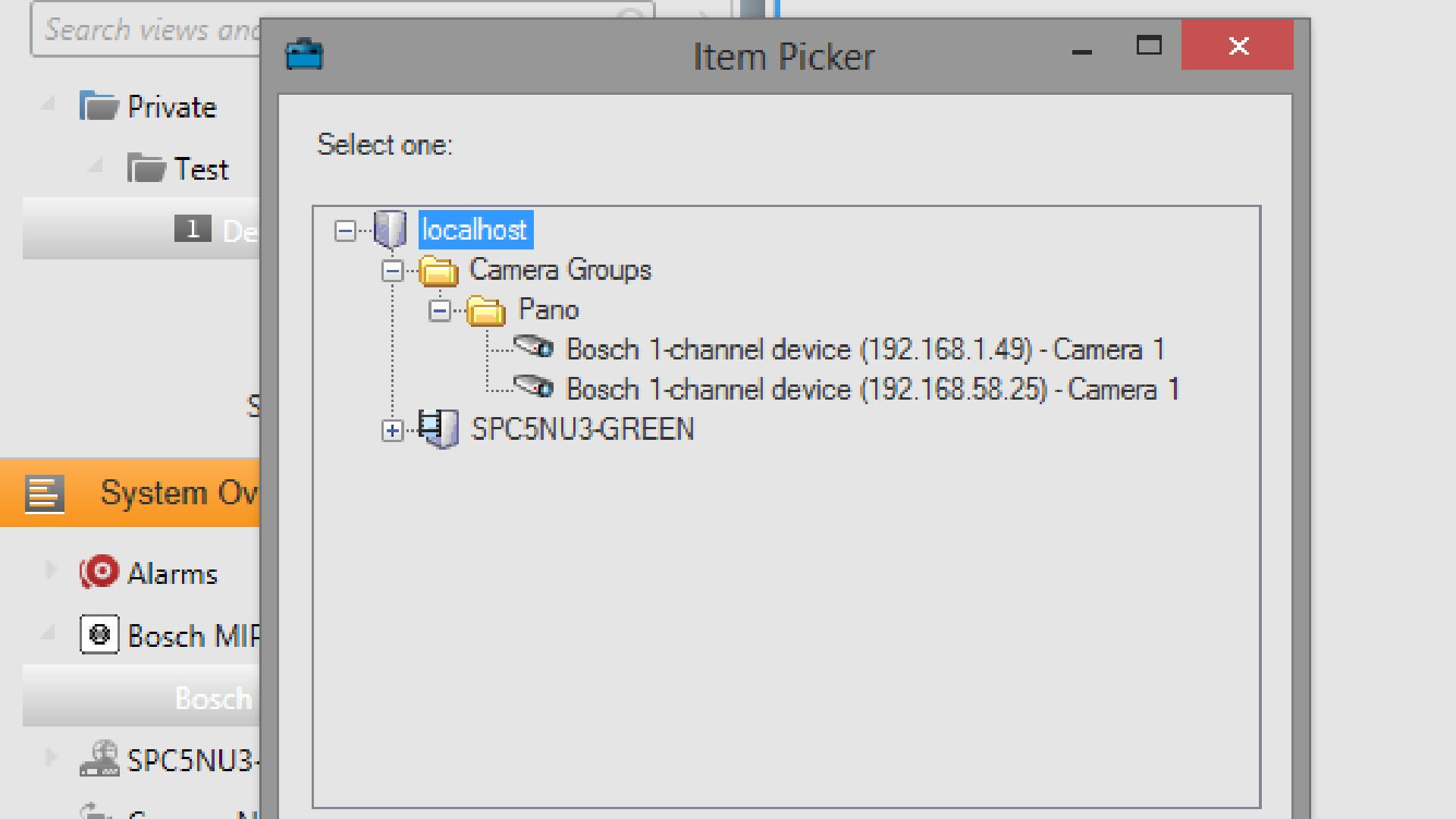Click the numbered view icon under Test
The image size is (1456, 819).
click(193, 229)
